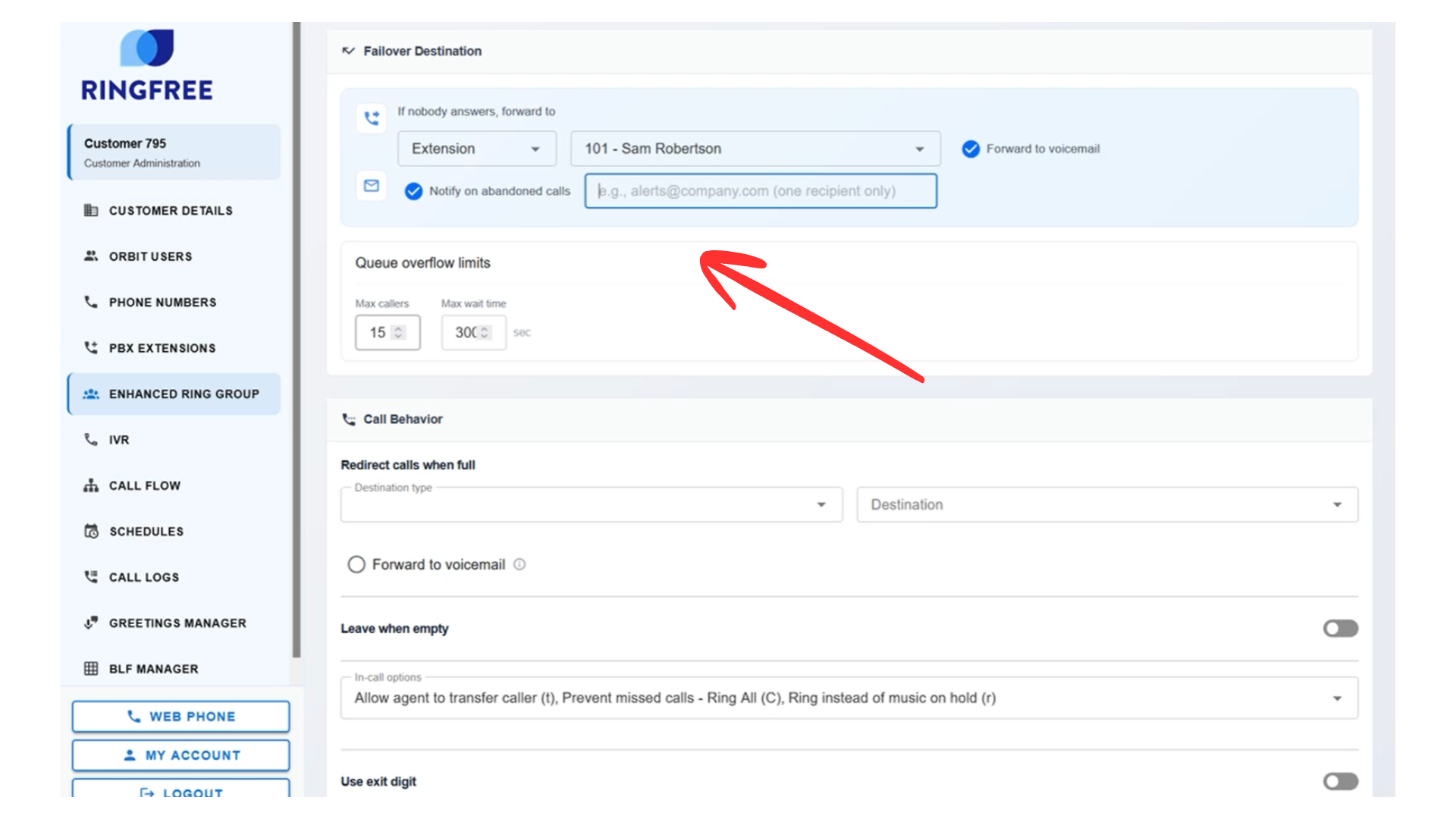Uncheck Notify on abandoned calls
The image size is (1456, 819).
(413, 191)
